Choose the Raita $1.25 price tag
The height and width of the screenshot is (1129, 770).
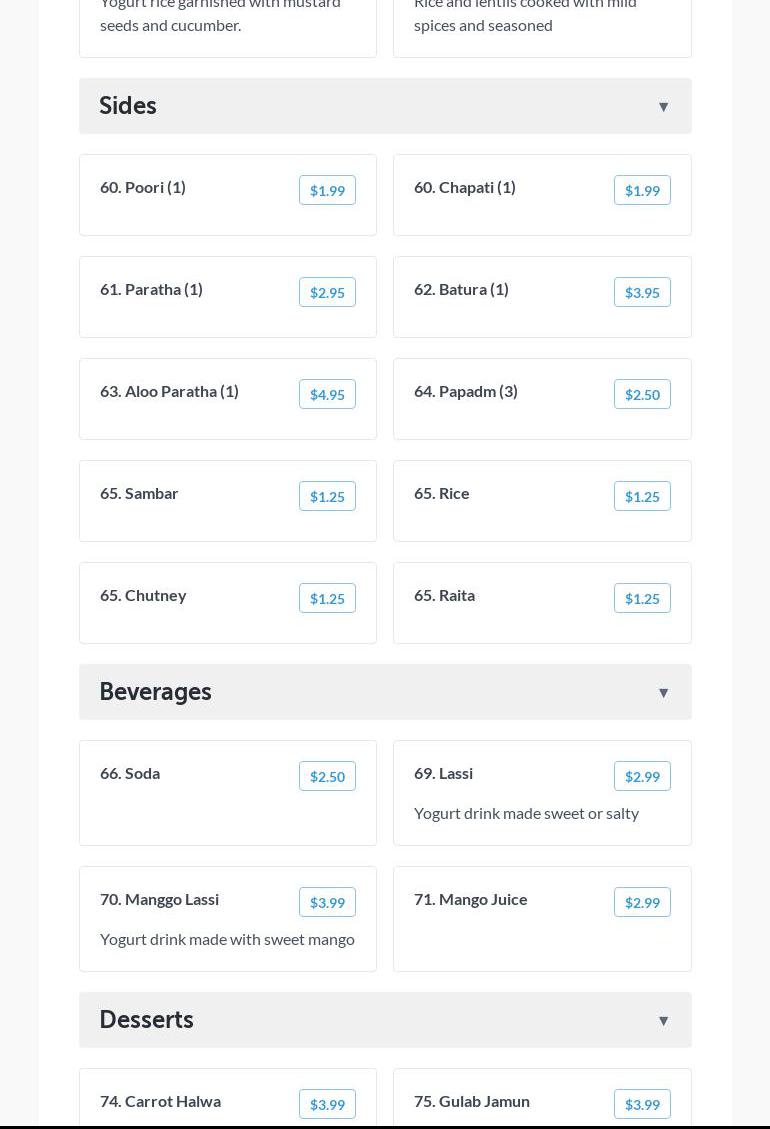pyautogui.click(x=642, y=599)
